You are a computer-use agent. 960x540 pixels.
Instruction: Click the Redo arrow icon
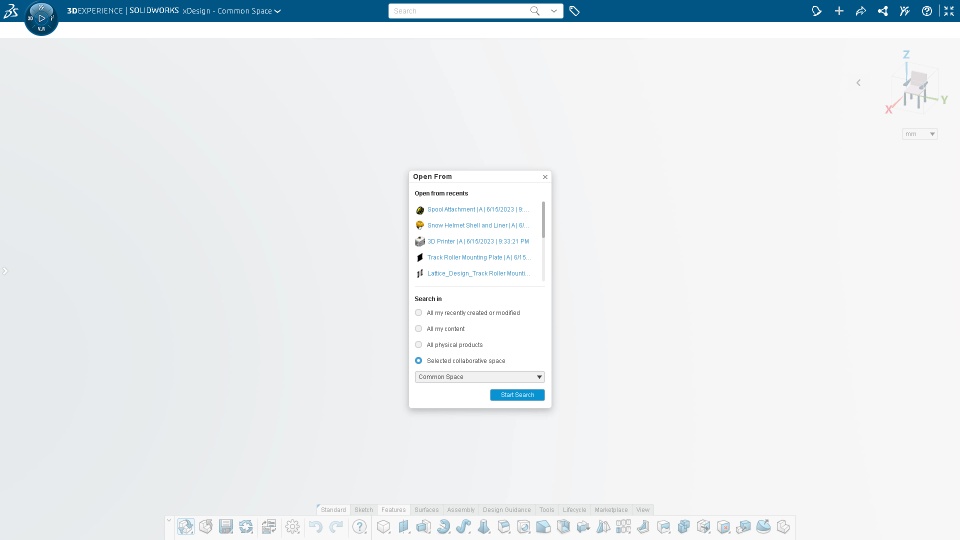[336, 527]
